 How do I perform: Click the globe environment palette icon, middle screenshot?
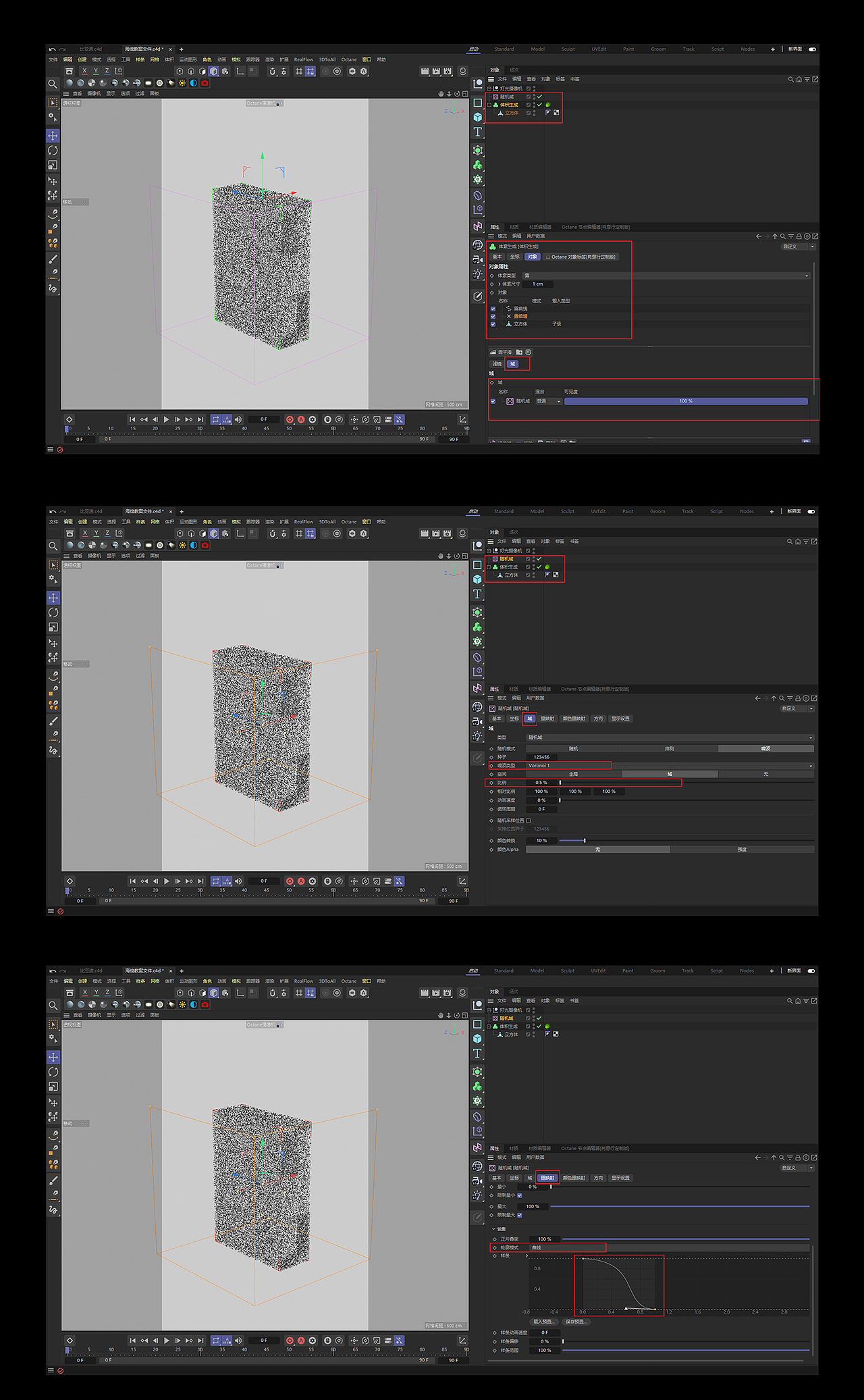tap(478, 707)
